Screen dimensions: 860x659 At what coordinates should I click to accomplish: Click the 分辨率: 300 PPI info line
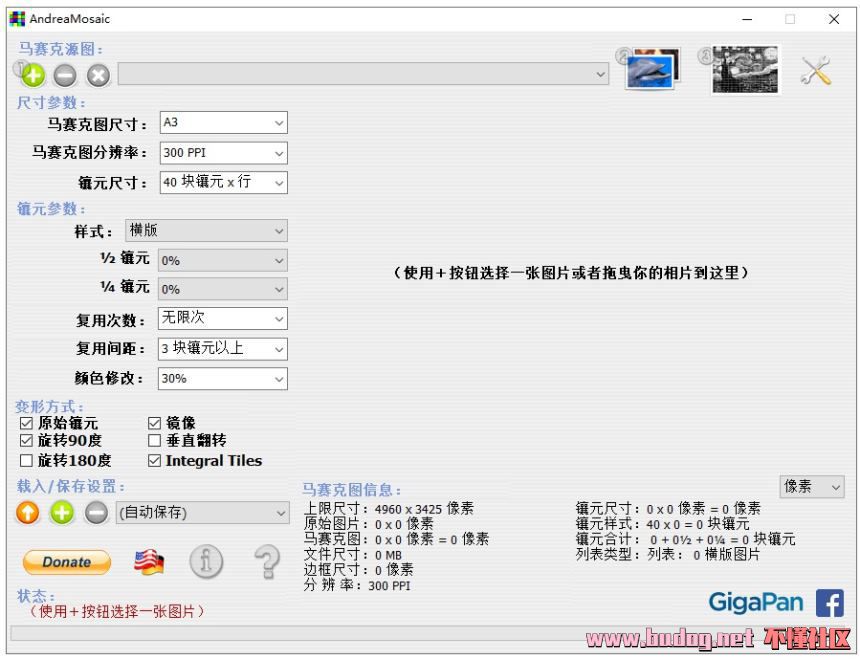357,585
